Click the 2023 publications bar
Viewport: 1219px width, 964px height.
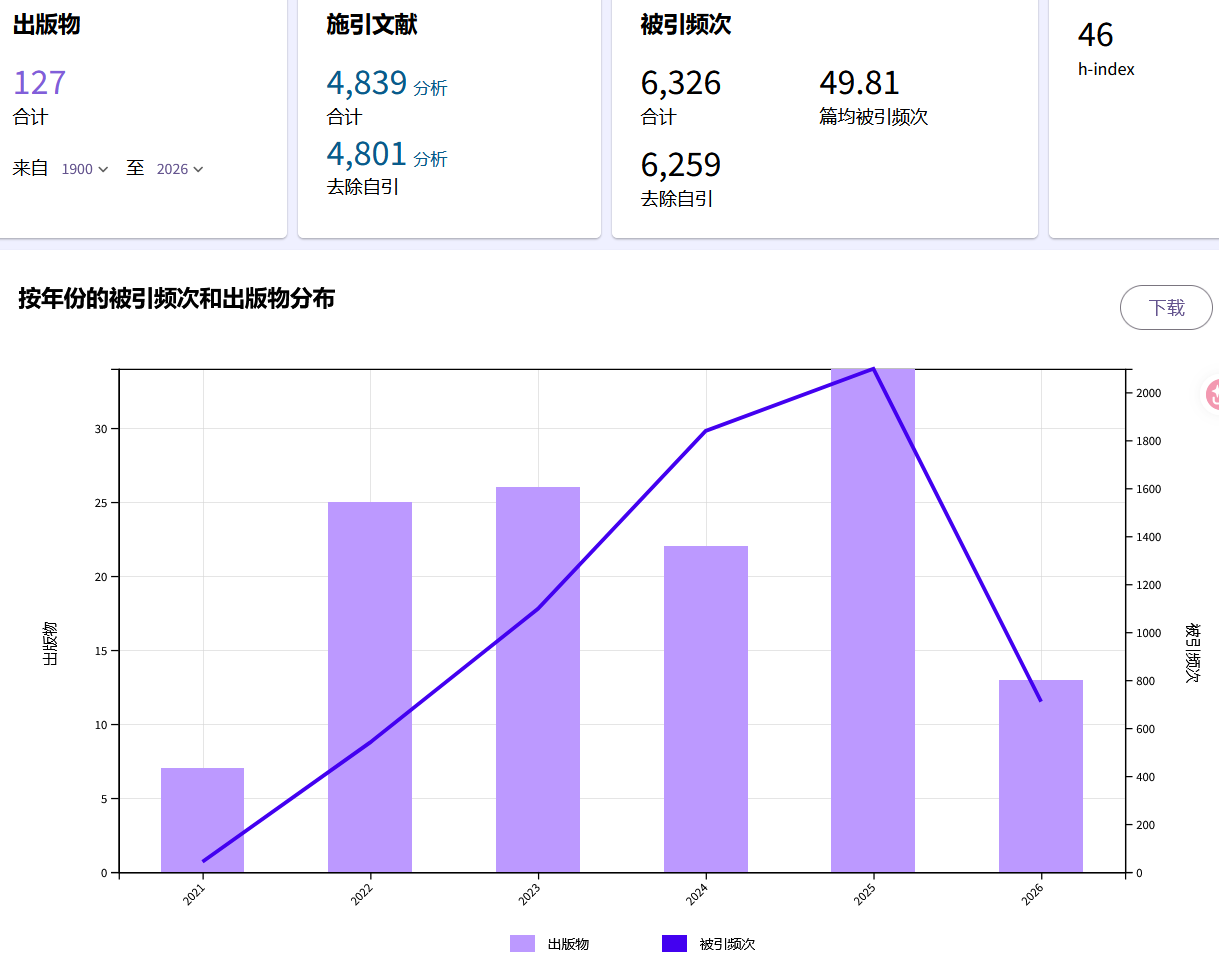pos(538,680)
